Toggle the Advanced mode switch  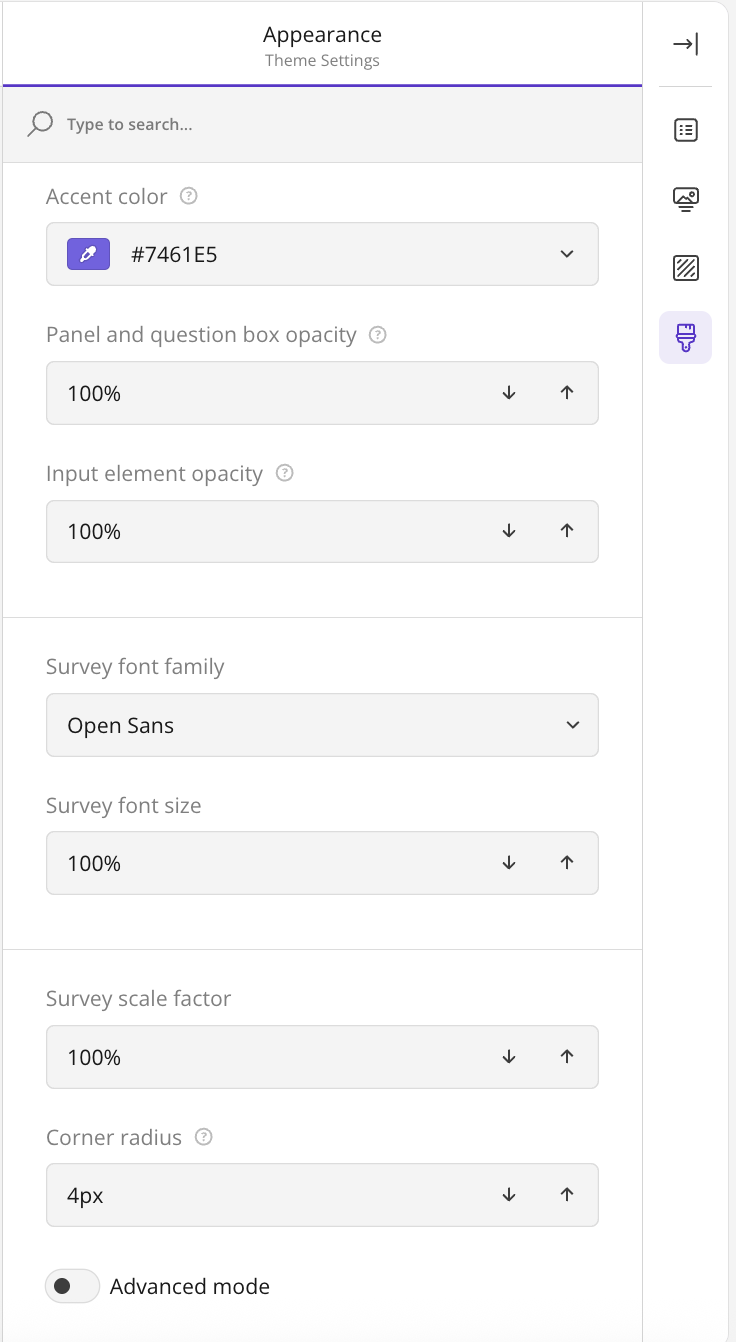click(73, 1286)
